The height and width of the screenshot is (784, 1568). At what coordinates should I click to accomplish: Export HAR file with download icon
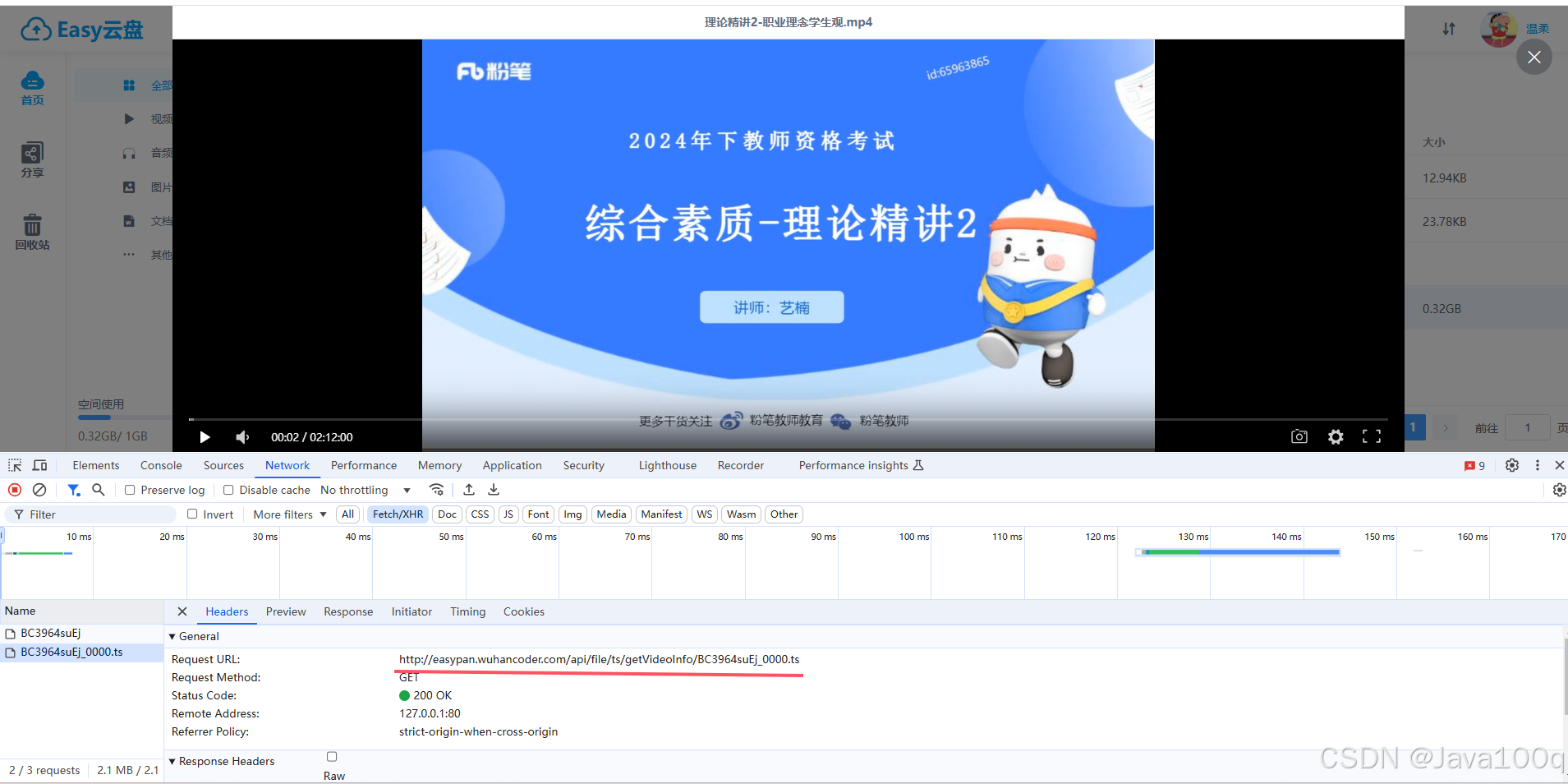coord(494,490)
